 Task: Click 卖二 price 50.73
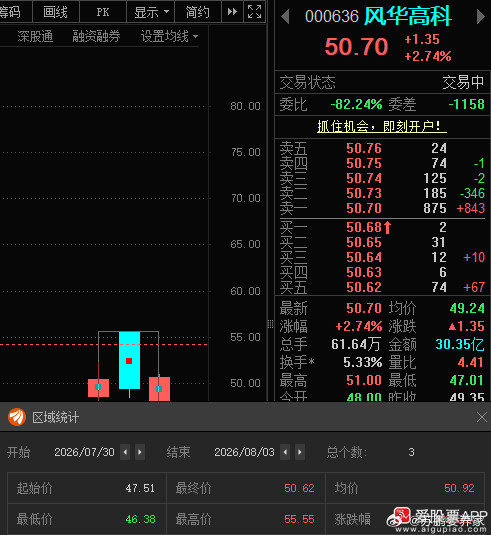(x=364, y=193)
